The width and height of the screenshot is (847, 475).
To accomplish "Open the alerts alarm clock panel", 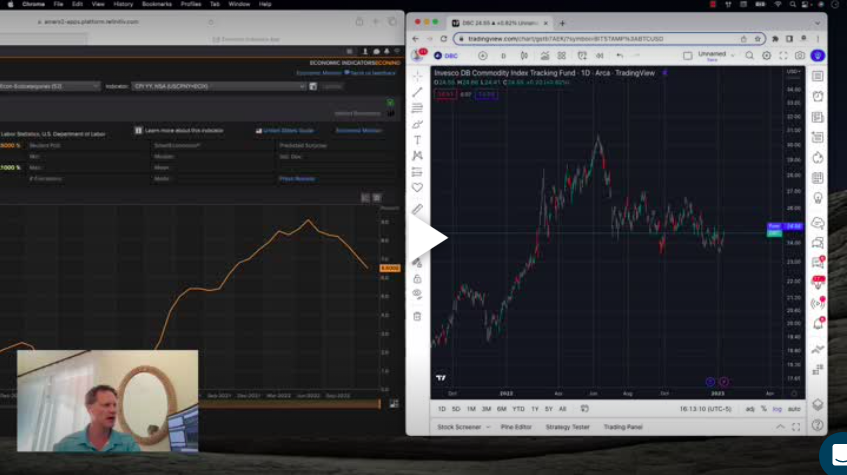I will (817, 96).
